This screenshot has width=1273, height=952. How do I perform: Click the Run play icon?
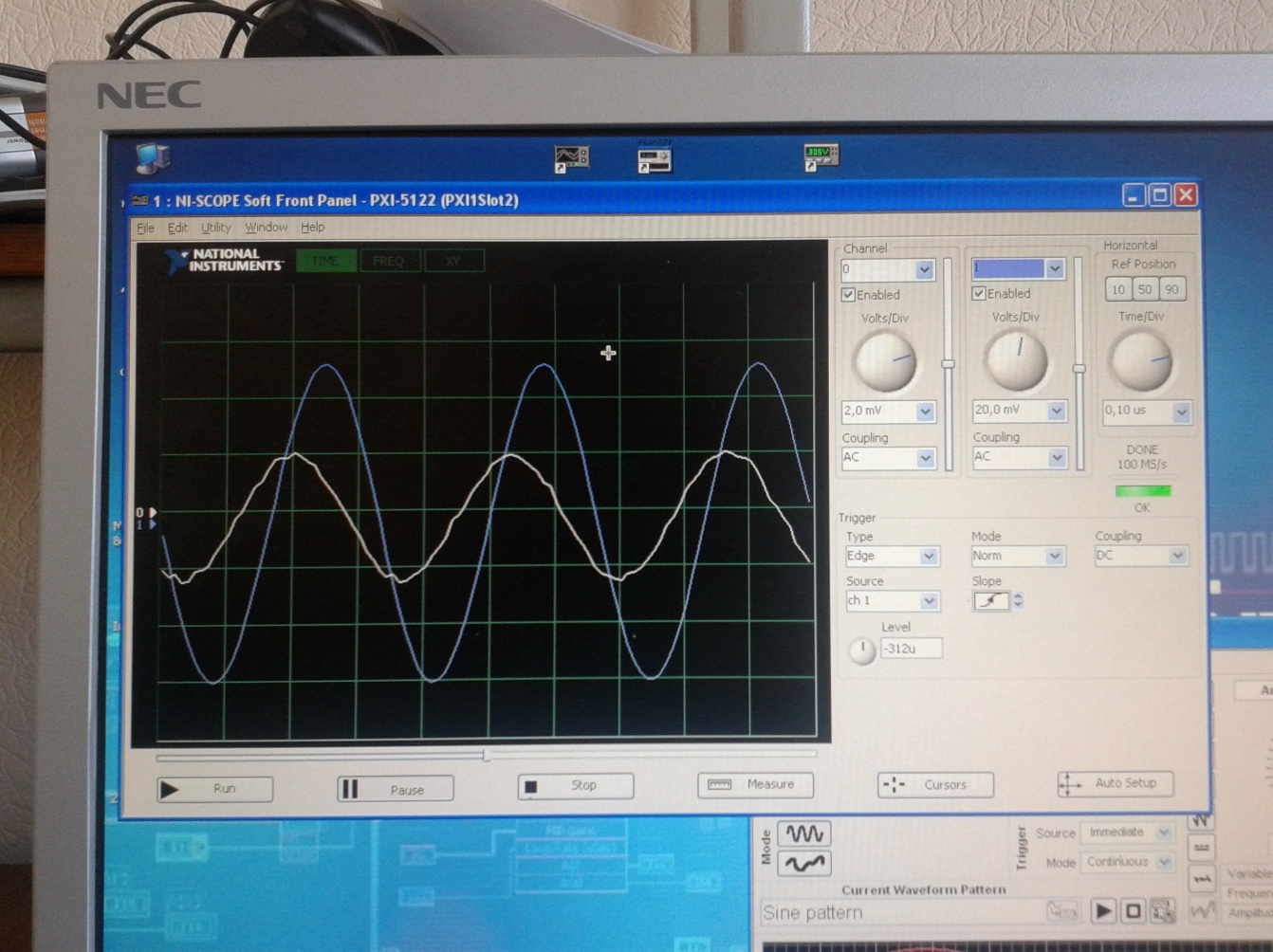tap(170, 789)
